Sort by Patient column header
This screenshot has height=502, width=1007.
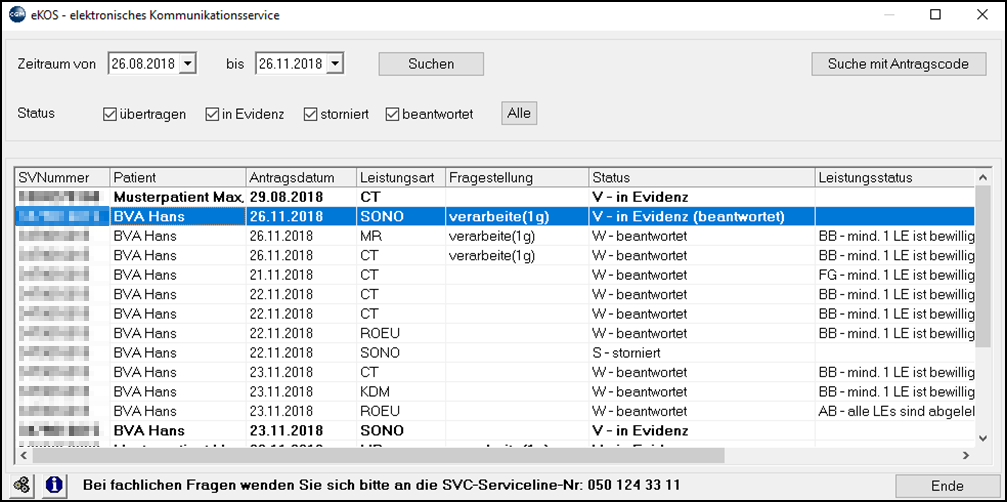[x=178, y=177]
